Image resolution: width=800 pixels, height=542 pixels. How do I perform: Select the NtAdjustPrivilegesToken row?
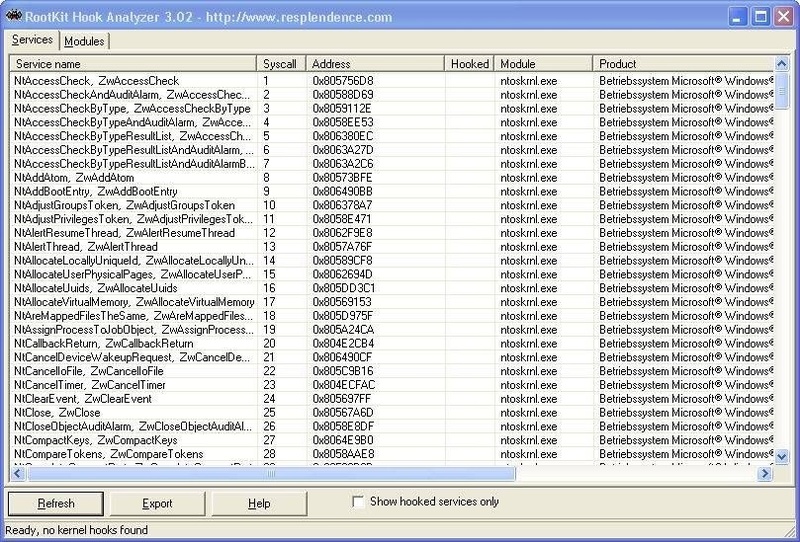(392, 219)
